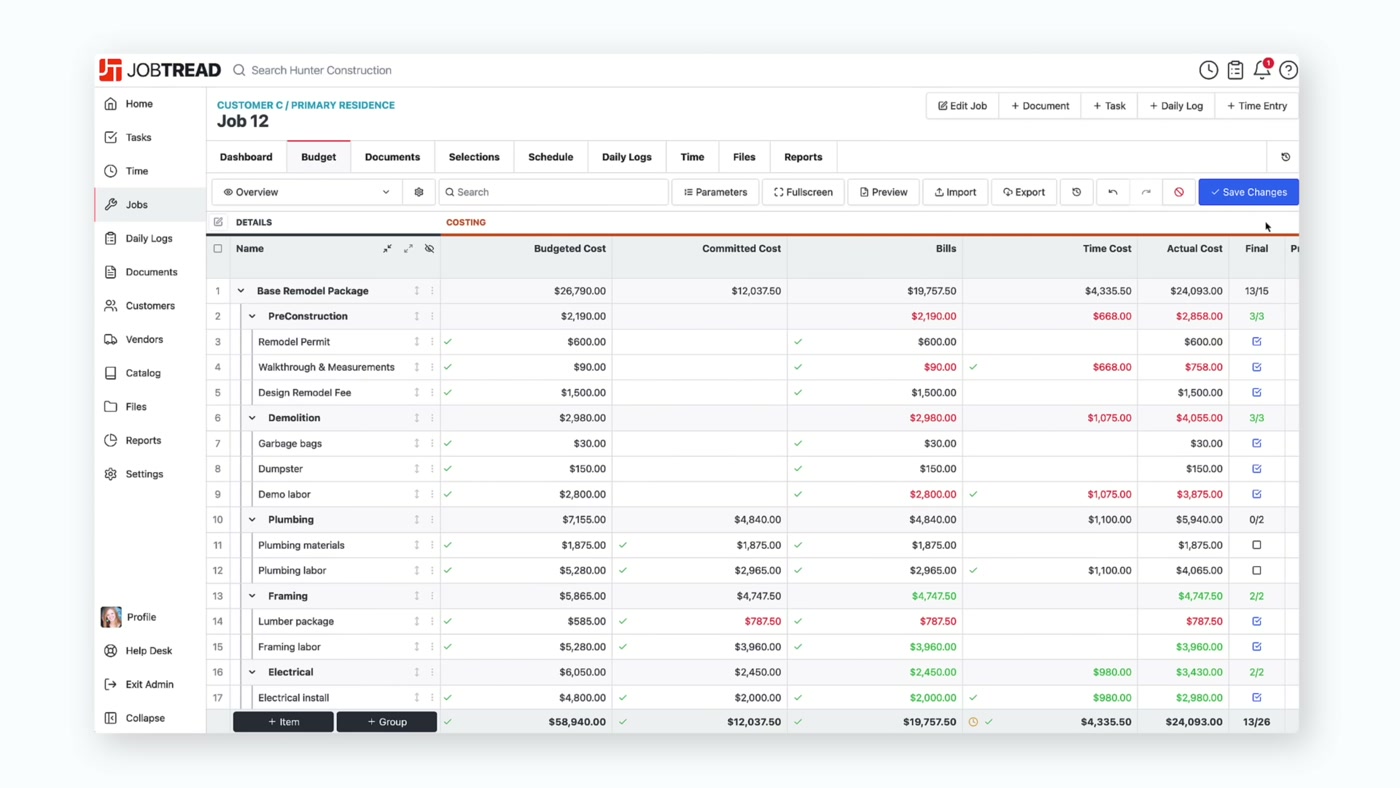Expand all rows using Name header icon
The image size is (1400, 788).
[x=408, y=249]
